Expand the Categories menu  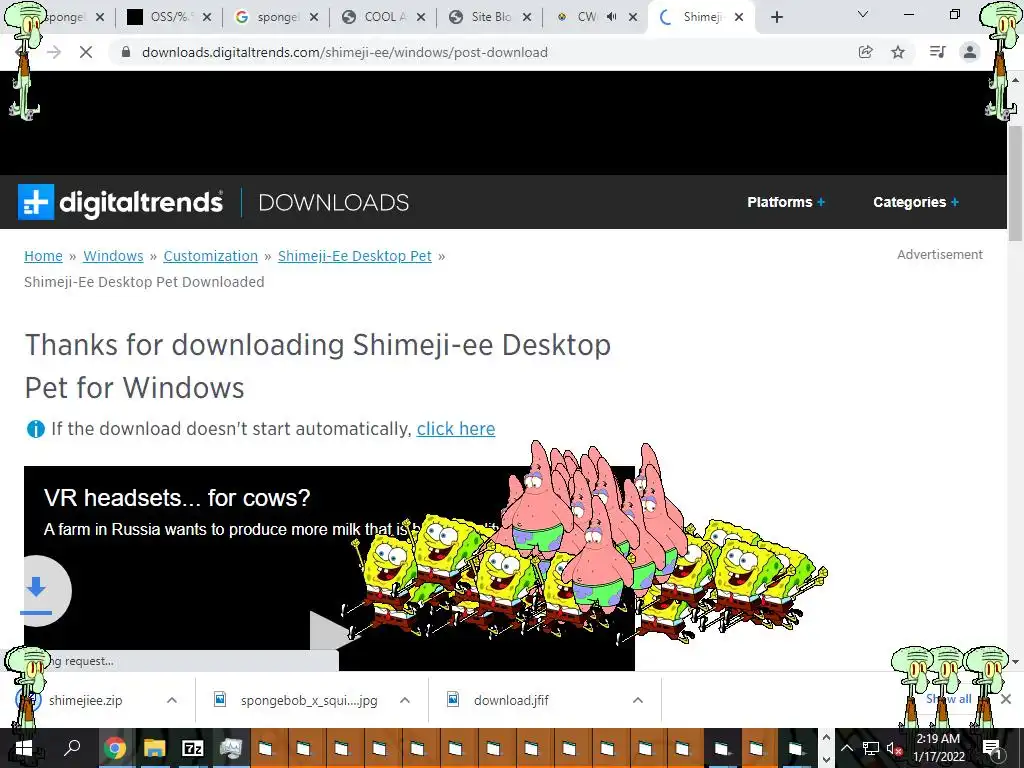[x=916, y=202]
